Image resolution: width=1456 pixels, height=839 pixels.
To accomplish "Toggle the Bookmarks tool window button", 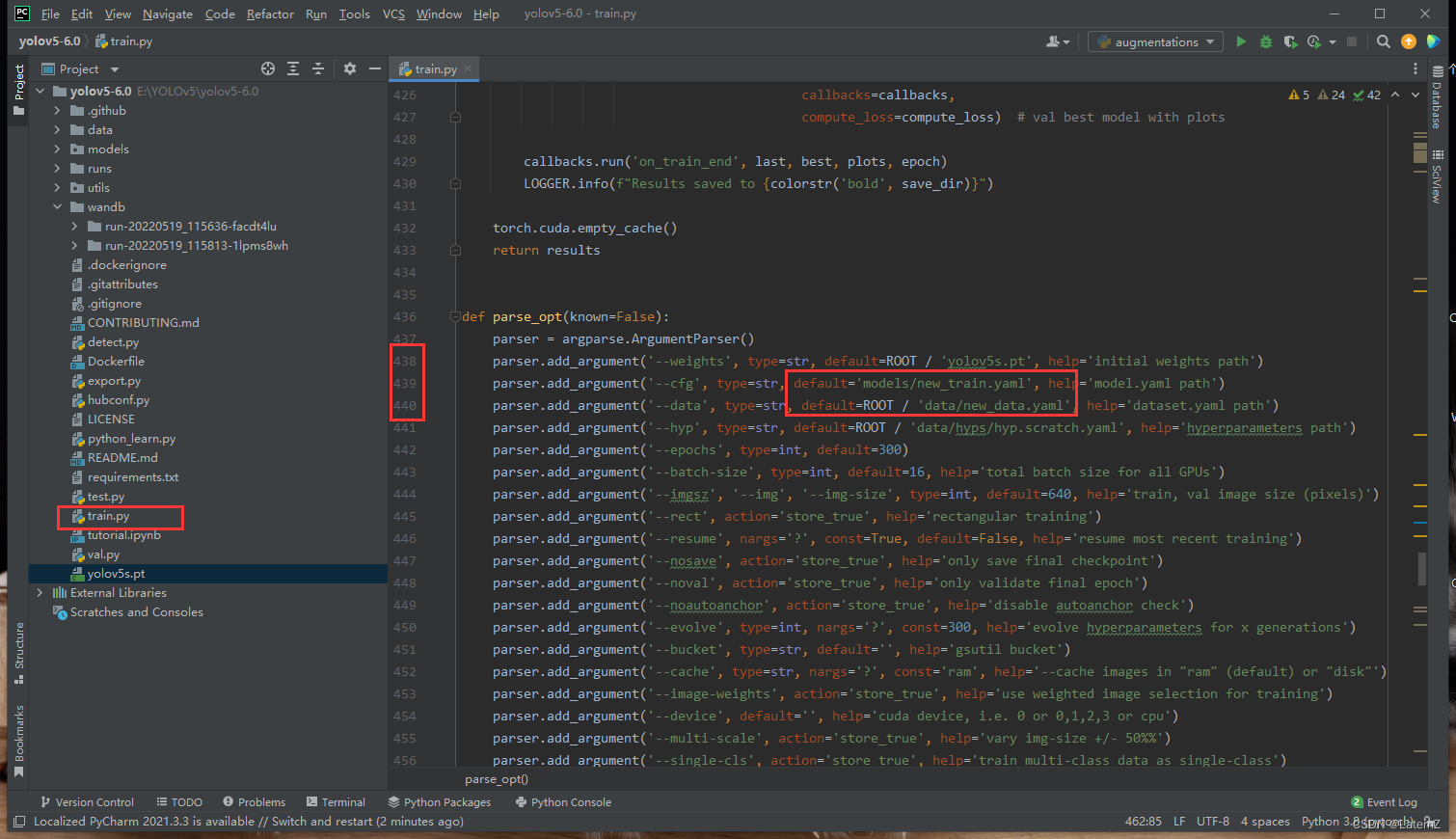I will [x=18, y=742].
